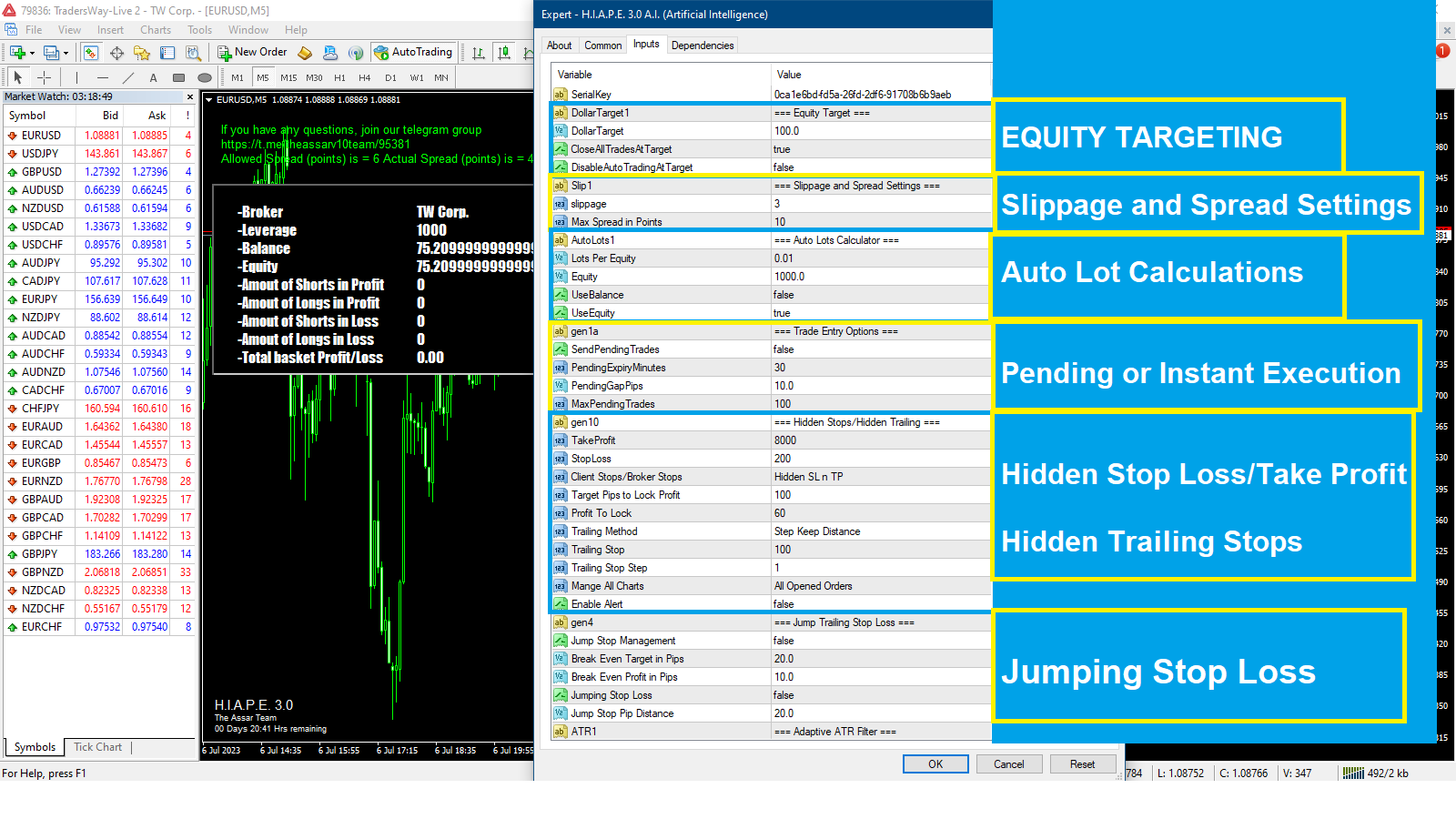Select the StopLoss value field 200
1456x819 pixels.
879,459
